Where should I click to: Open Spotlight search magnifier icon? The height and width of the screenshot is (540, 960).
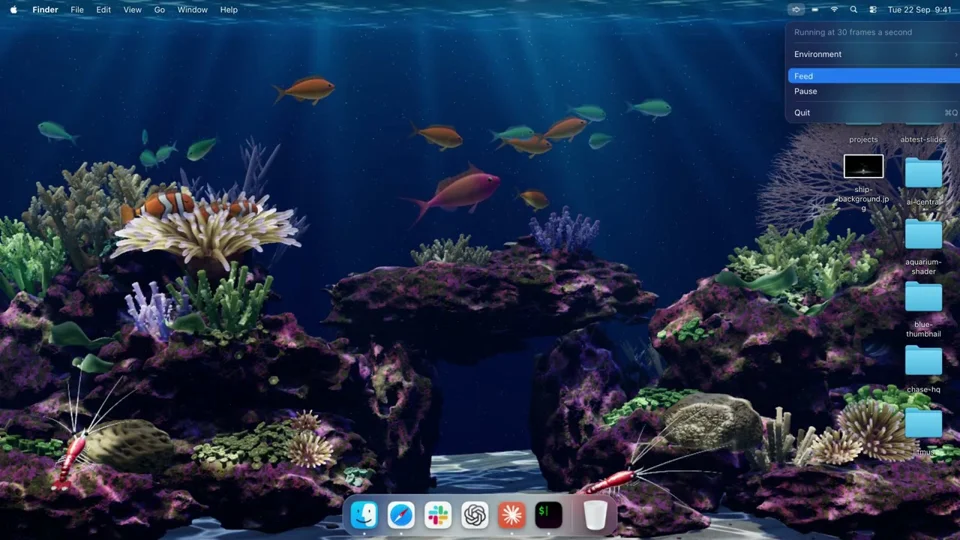click(853, 10)
